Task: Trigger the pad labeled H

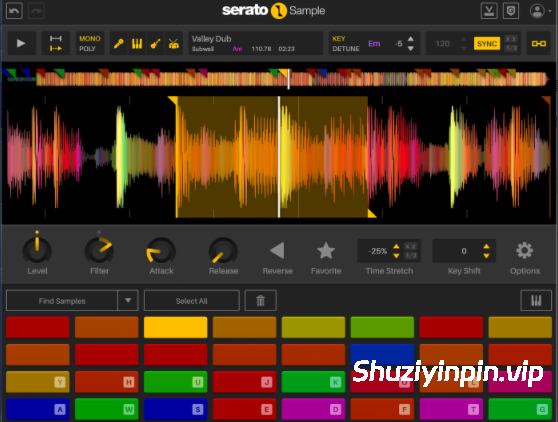Action: (106, 382)
